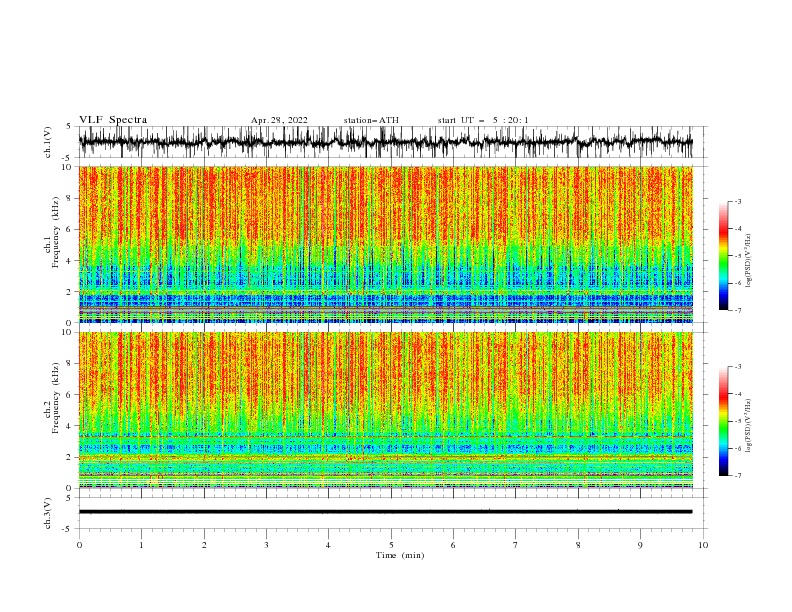Click "-7" on the ch.2 colorbar
Viewport: 792px width, 612px height.
[737, 476]
